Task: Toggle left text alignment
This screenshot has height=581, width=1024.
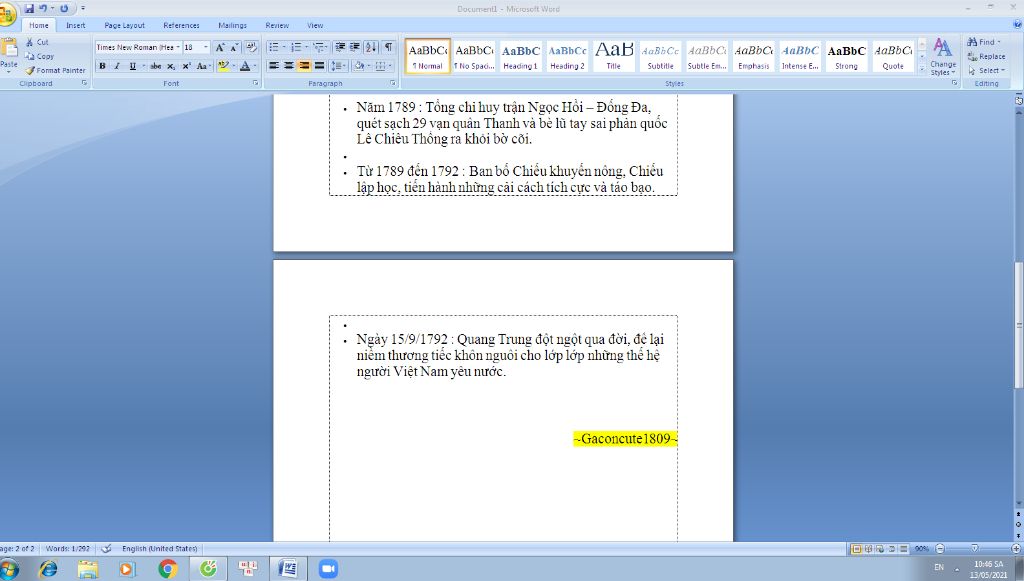Action: 274,66
